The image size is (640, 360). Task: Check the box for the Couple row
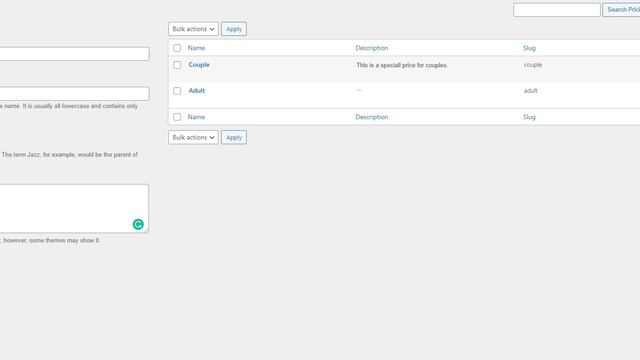177,65
